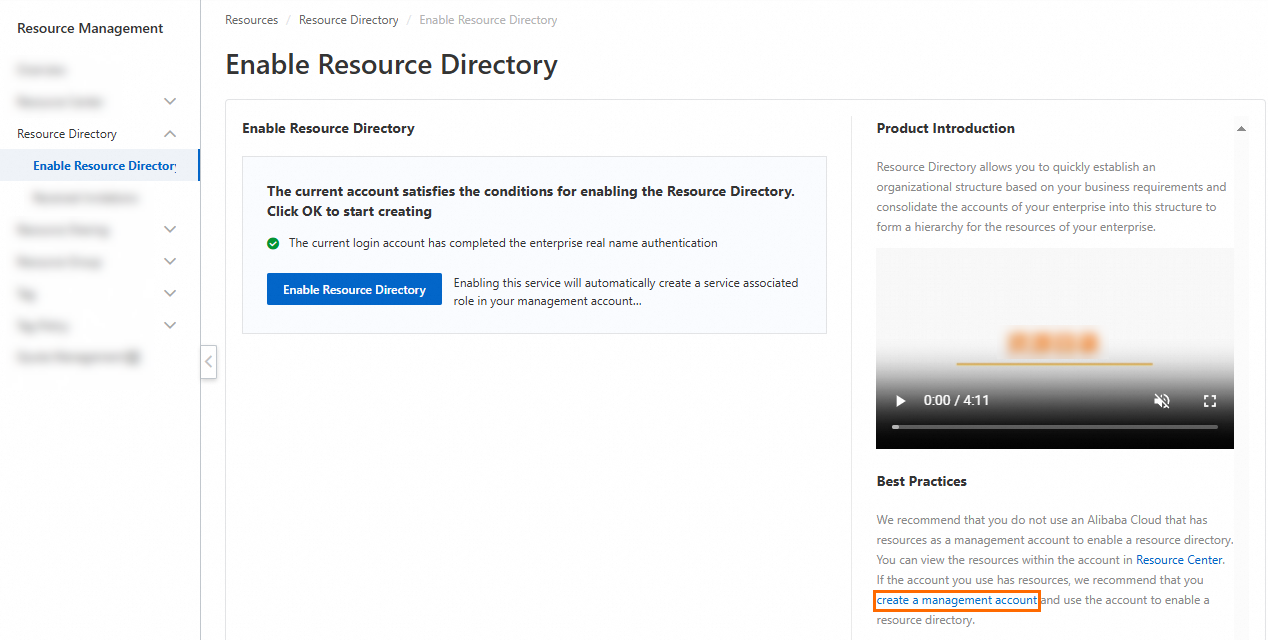Play the Product Introduction video
The height and width of the screenshot is (640, 1268).
tap(900, 401)
